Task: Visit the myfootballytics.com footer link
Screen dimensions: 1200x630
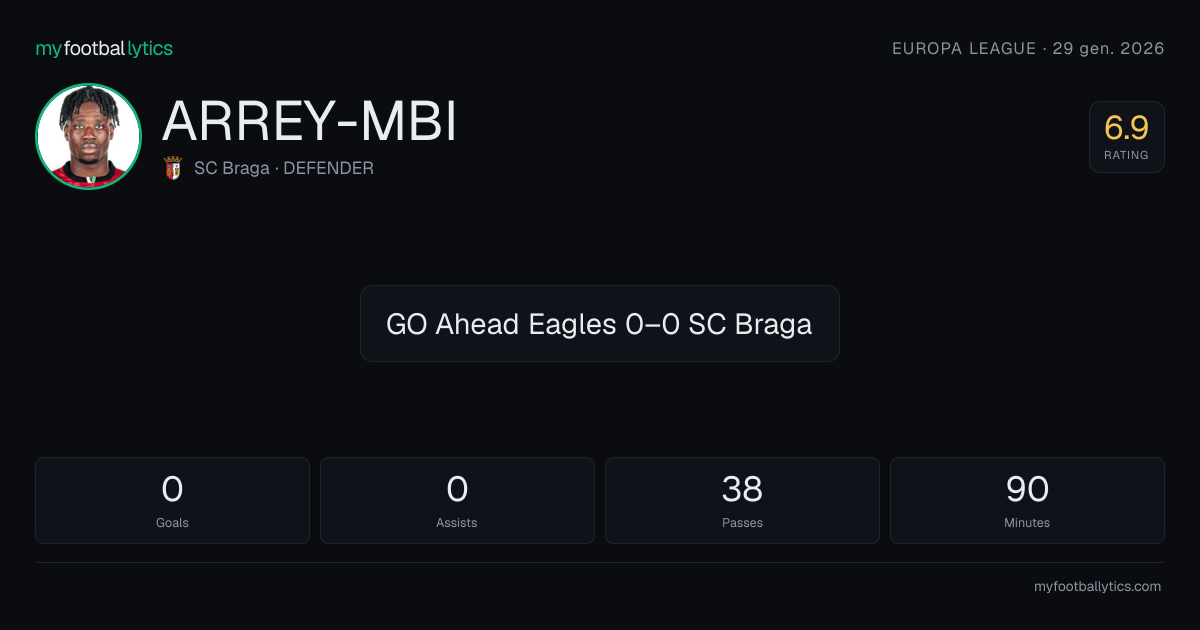Action: [x=1097, y=587]
